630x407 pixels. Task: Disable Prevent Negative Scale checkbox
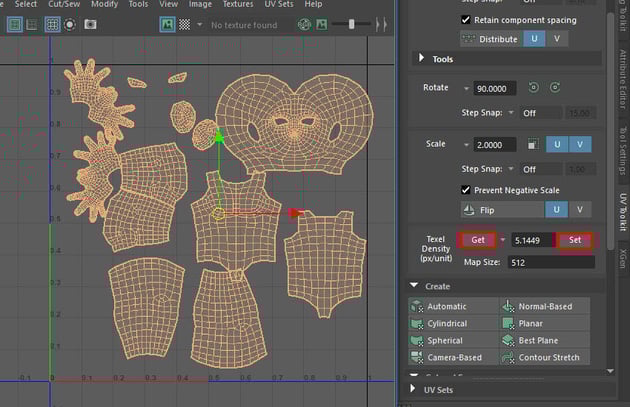tap(466, 190)
